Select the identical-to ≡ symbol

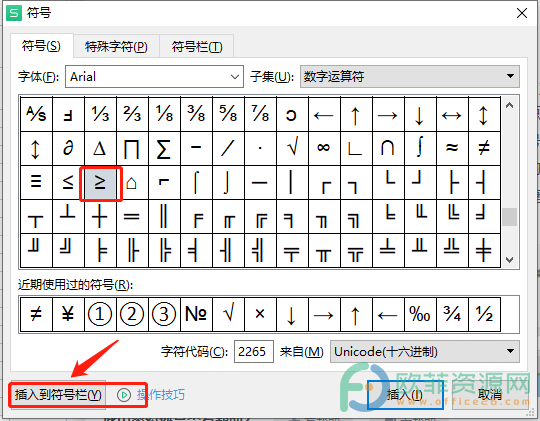pos(36,182)
